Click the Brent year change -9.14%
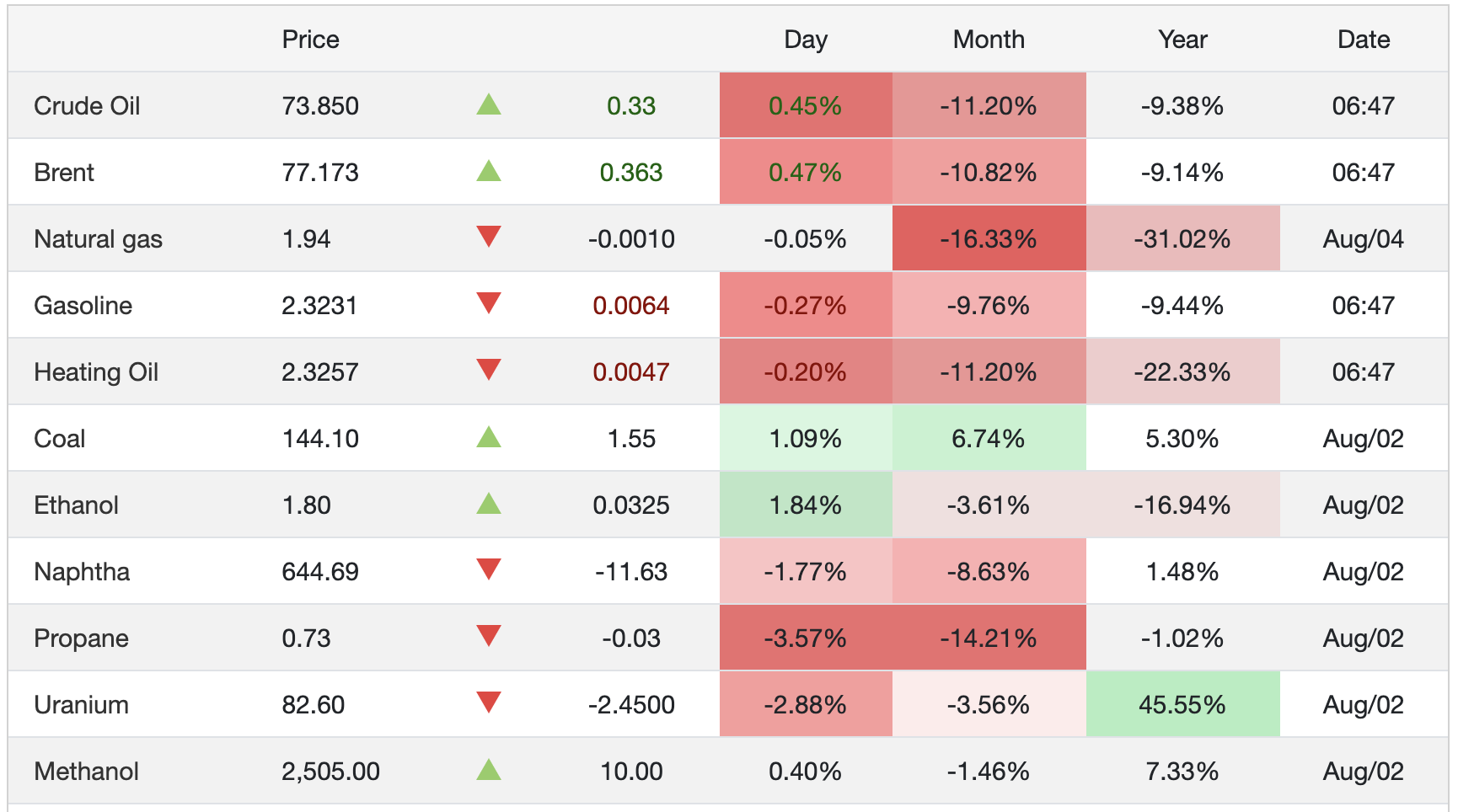Viewport: 1458px width, 812px height. [1182, 173]
